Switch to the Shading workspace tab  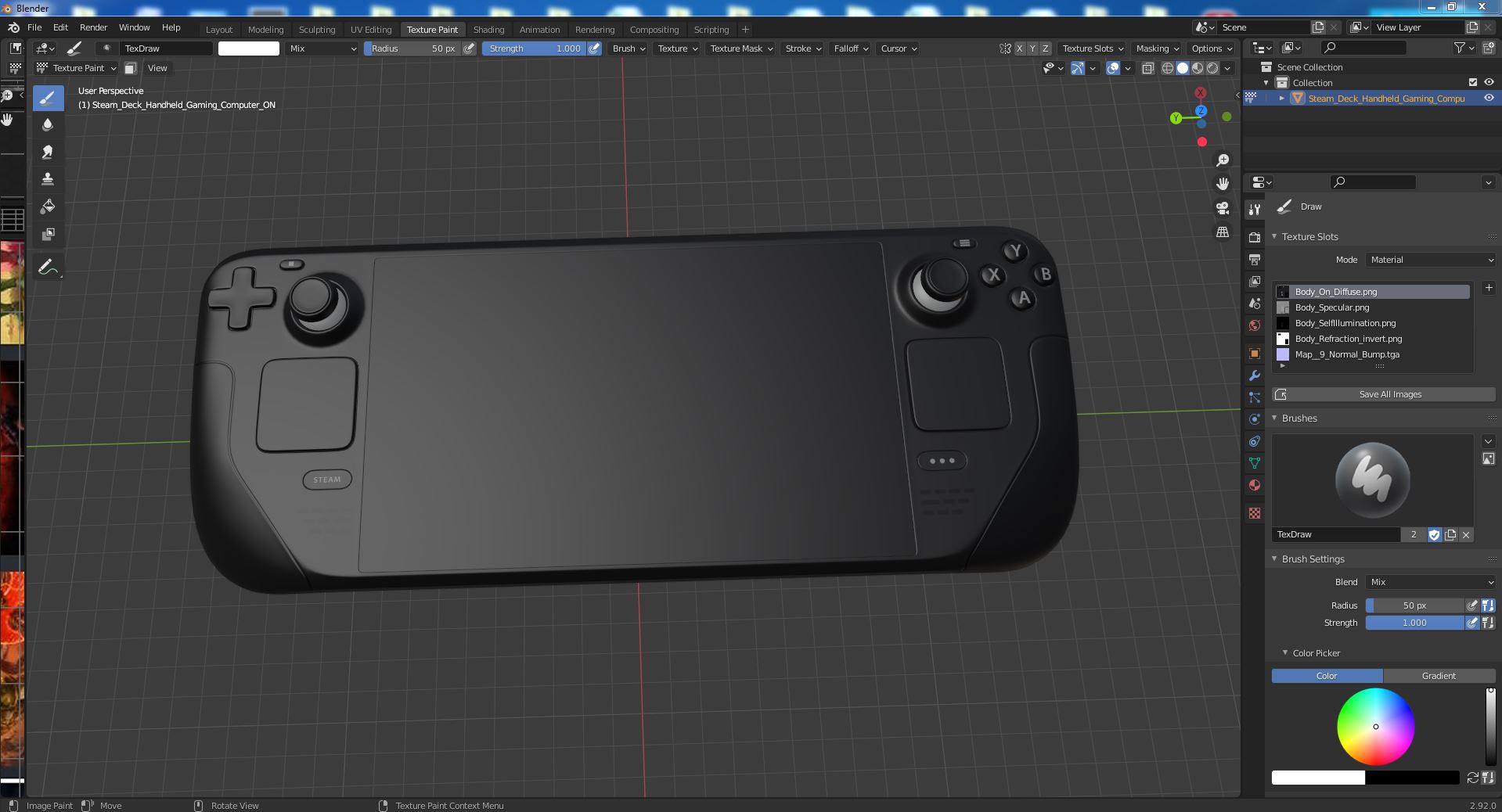488,30
